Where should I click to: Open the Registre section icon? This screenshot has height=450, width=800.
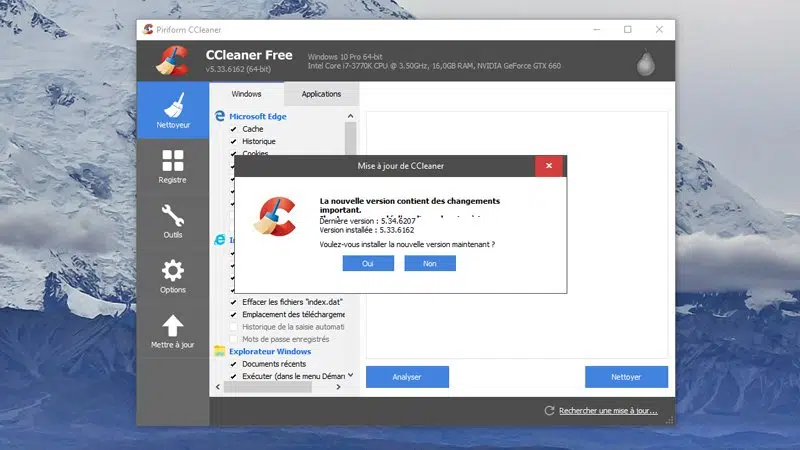pos(173,160)
